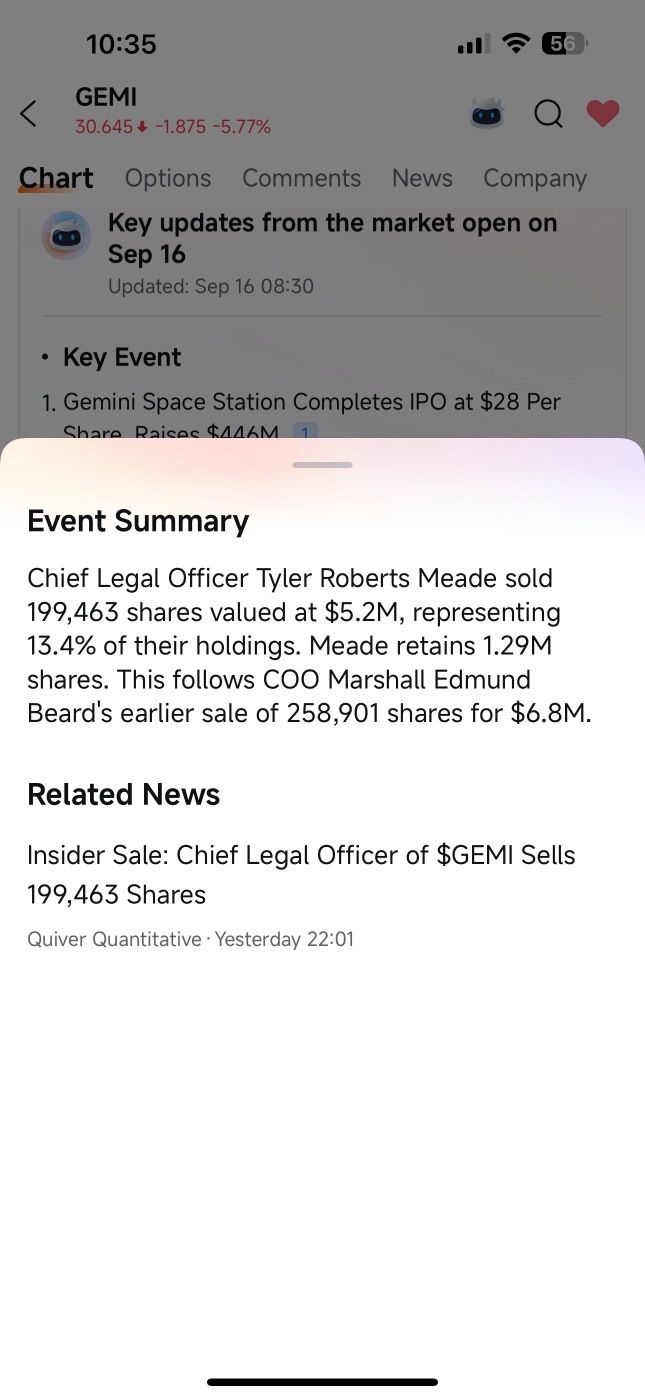Viewport: 645px width, 1398px height.
Task: Select the Chart tab
Action: point(56,178)
